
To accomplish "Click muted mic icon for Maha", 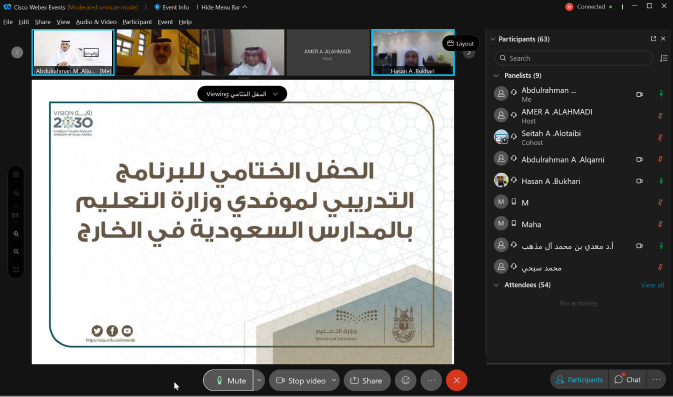I will click(x=661, y=224).
